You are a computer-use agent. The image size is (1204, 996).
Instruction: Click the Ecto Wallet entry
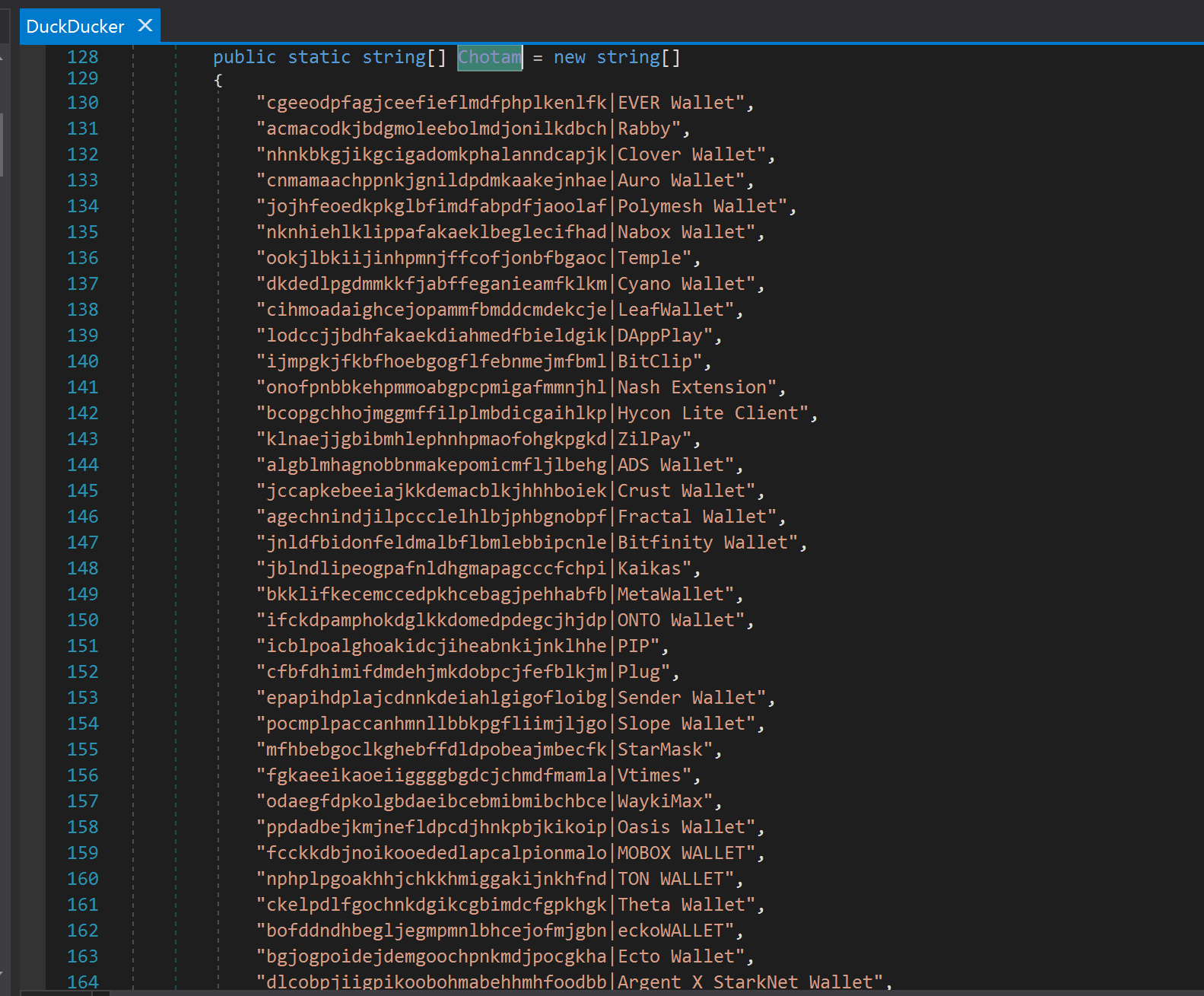506,956
